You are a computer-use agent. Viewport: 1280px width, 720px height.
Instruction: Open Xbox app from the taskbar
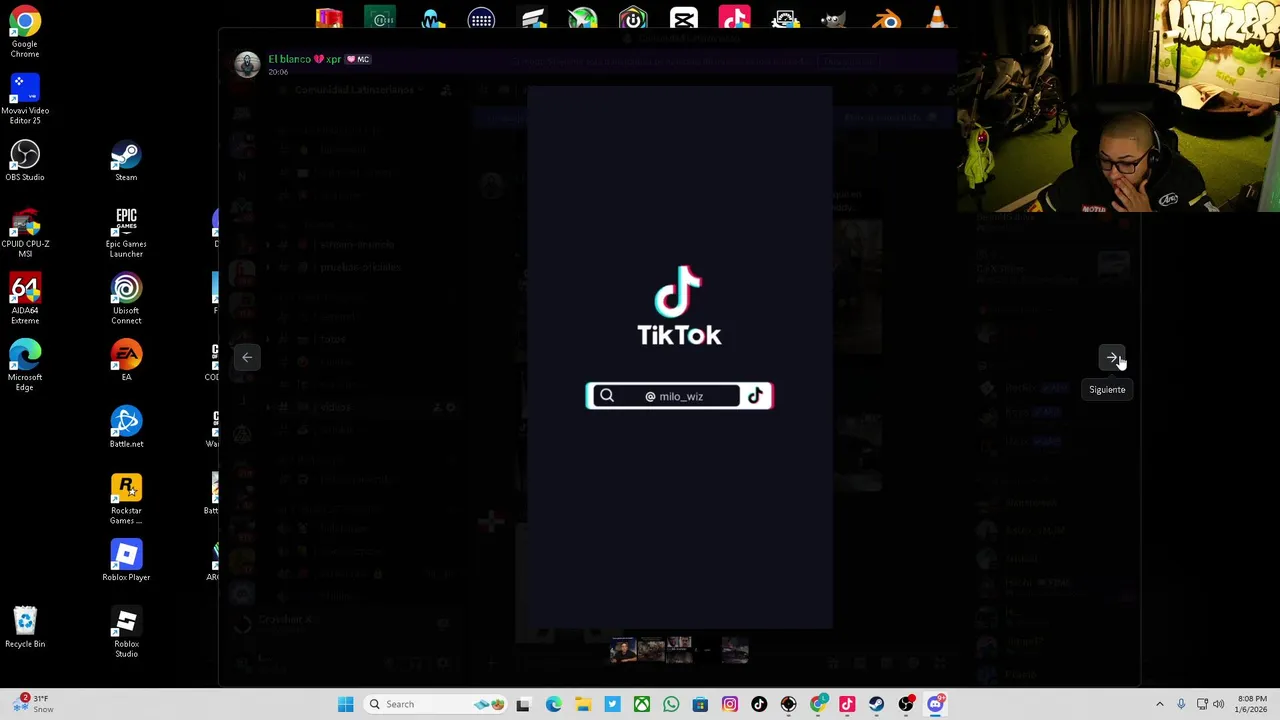click(x=642, y=704)
